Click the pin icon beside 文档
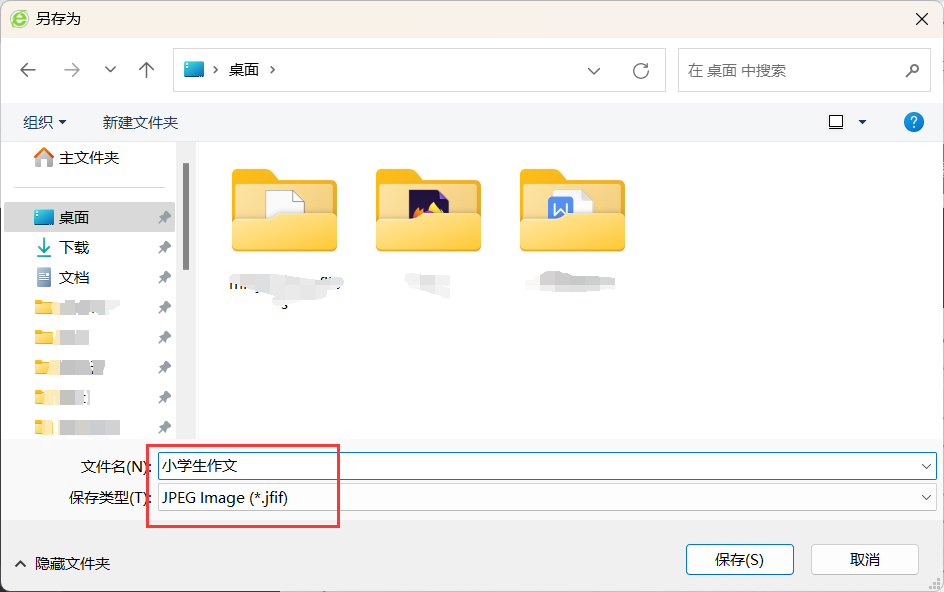Screen dimensions: 944x592 click(x=164, y=278)
